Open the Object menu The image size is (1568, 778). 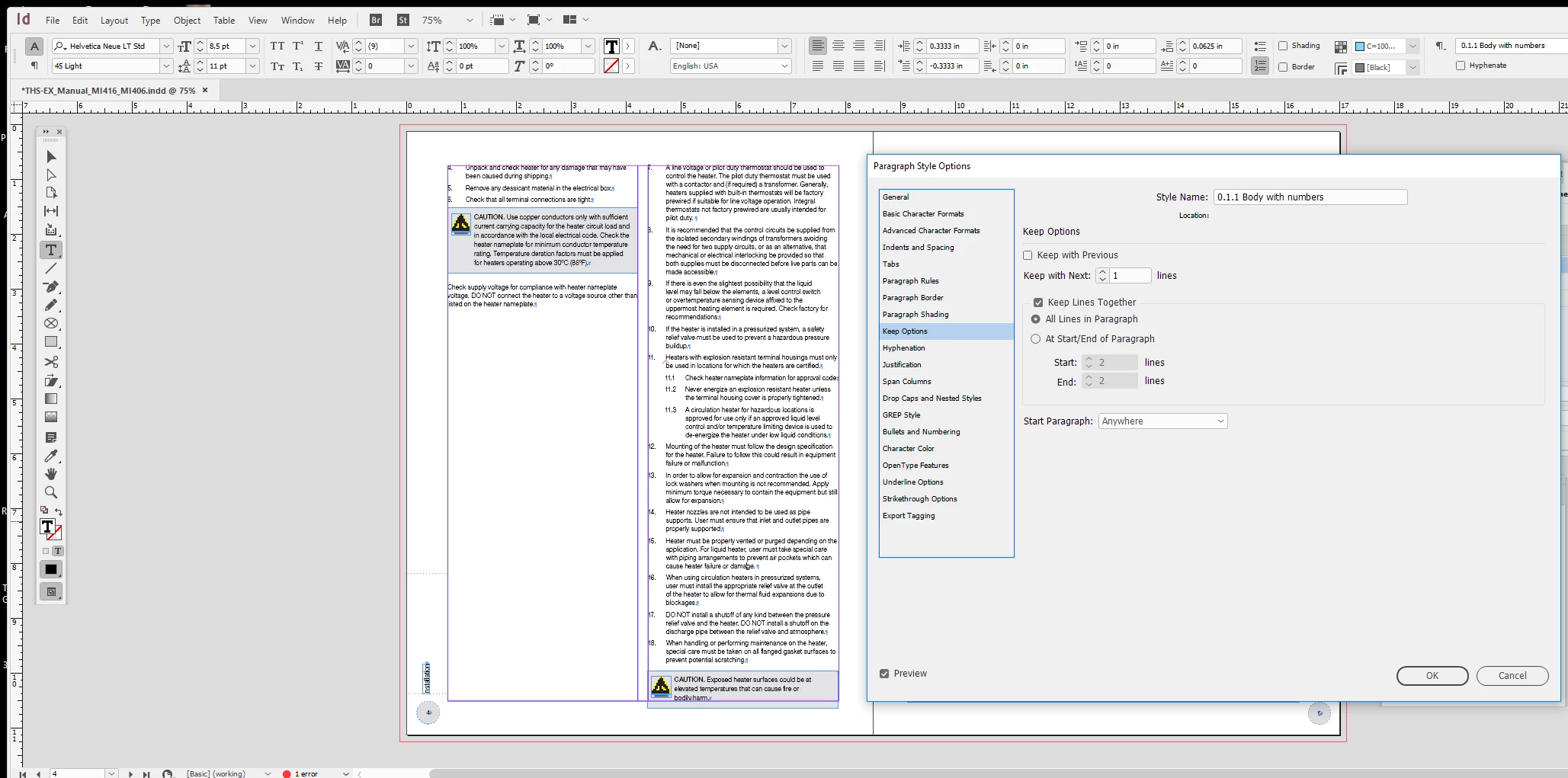click(187, 21)
